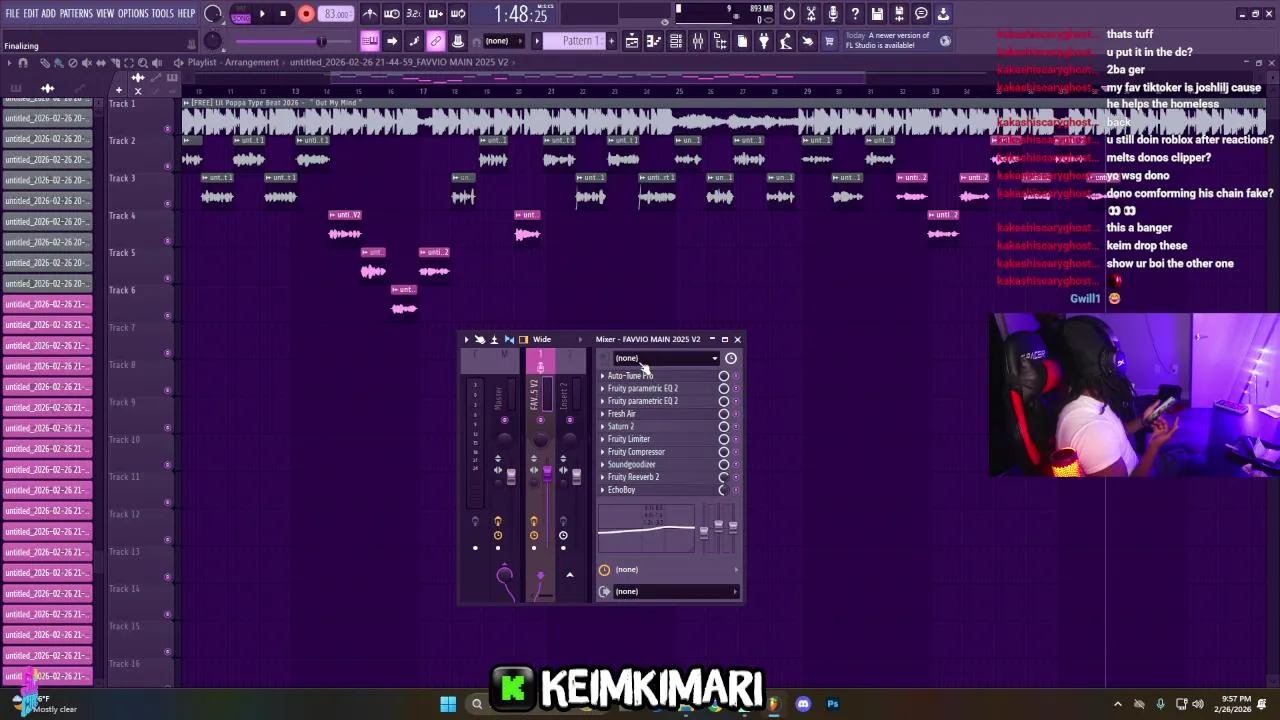
Task: Open the Mixer effects preset (none) dropdown
Action: pos(667,358)
